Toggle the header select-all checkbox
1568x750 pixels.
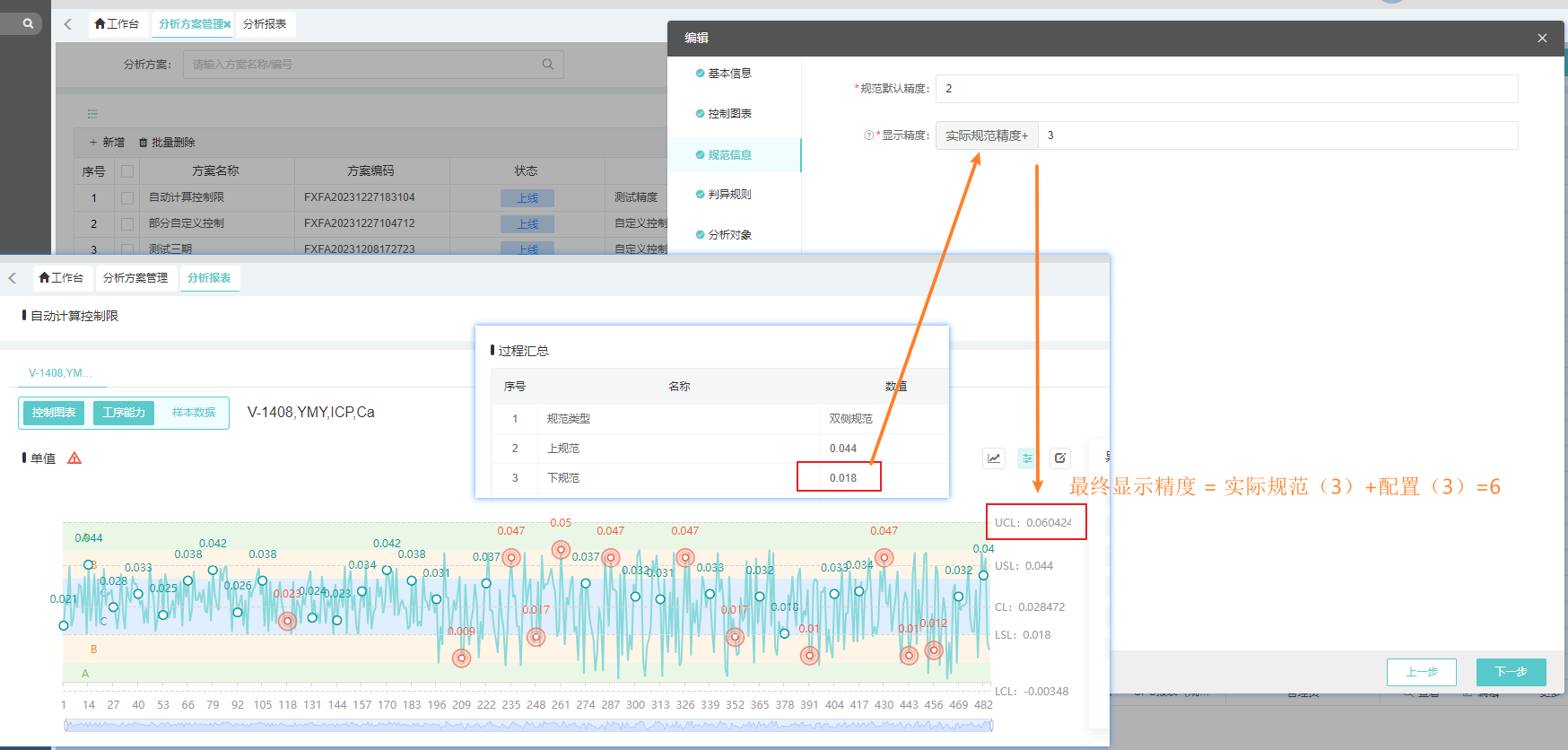(x=127, y=171)
